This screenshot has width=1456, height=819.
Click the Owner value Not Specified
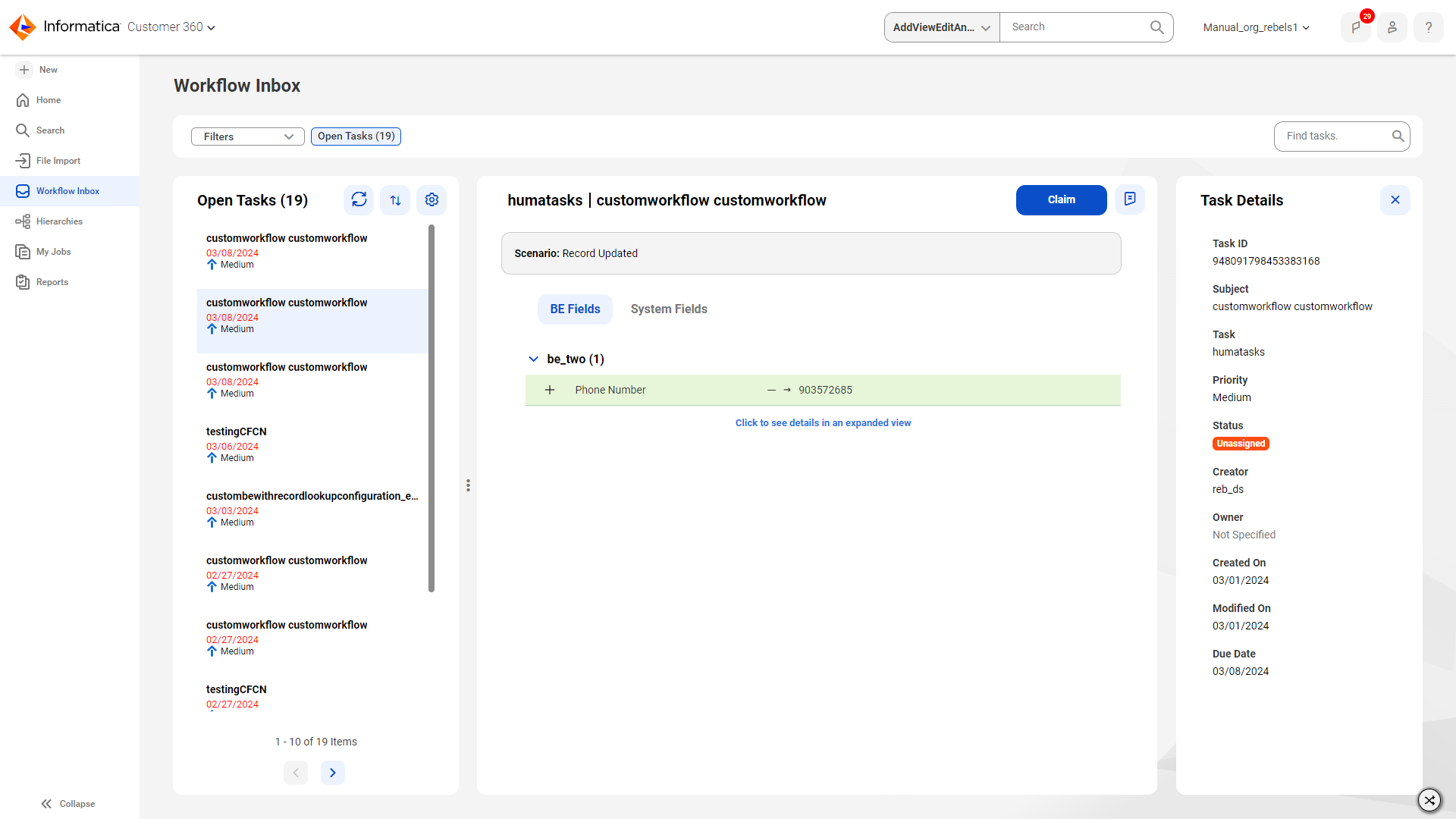point(1244,535)
